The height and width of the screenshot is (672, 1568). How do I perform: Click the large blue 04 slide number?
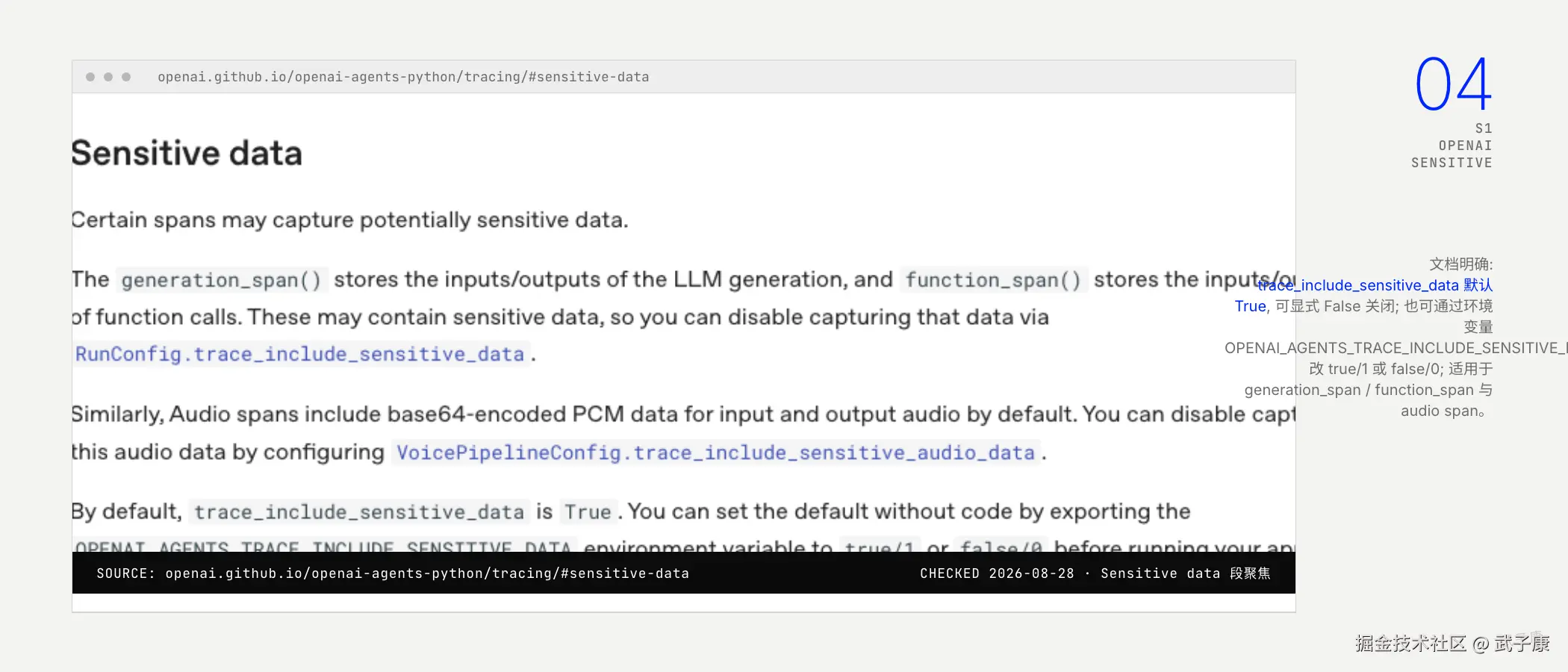coord(1453,84)
